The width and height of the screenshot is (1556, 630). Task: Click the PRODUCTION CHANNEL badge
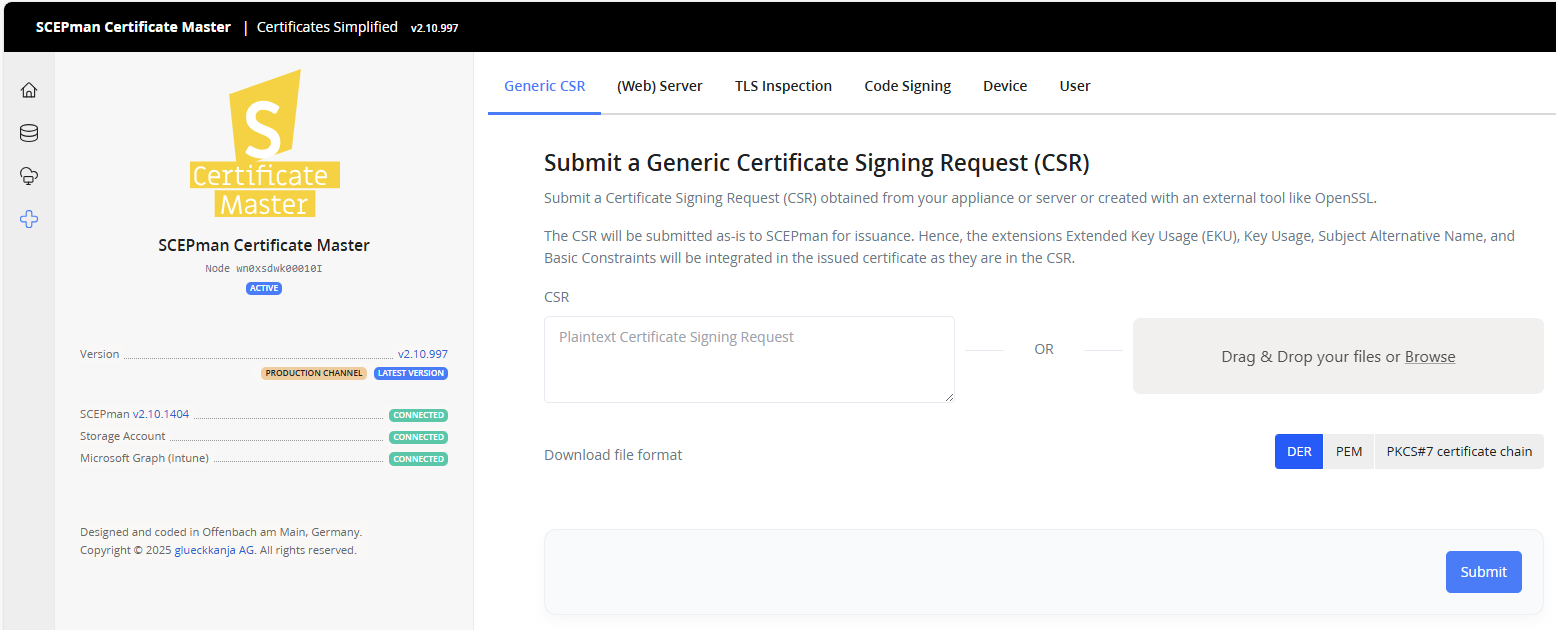click(314, 373)
